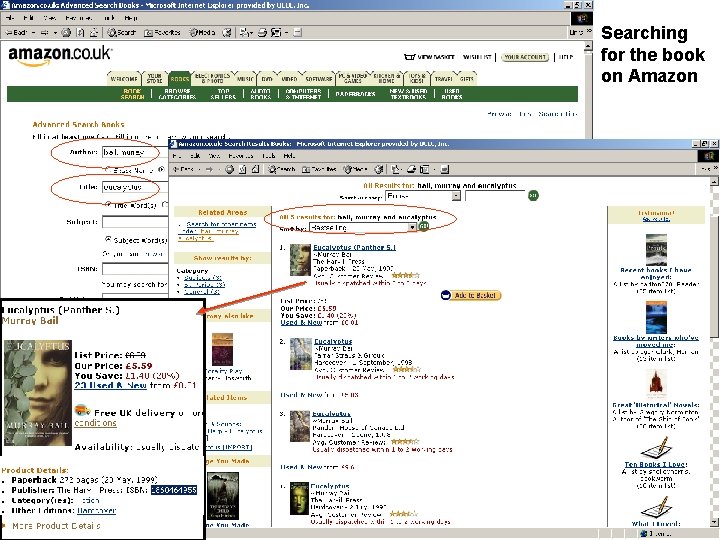Open the Sort by dropdown under 'All 5 results'
The width and height of the screenshot is (720, 540).
[363, 227]
